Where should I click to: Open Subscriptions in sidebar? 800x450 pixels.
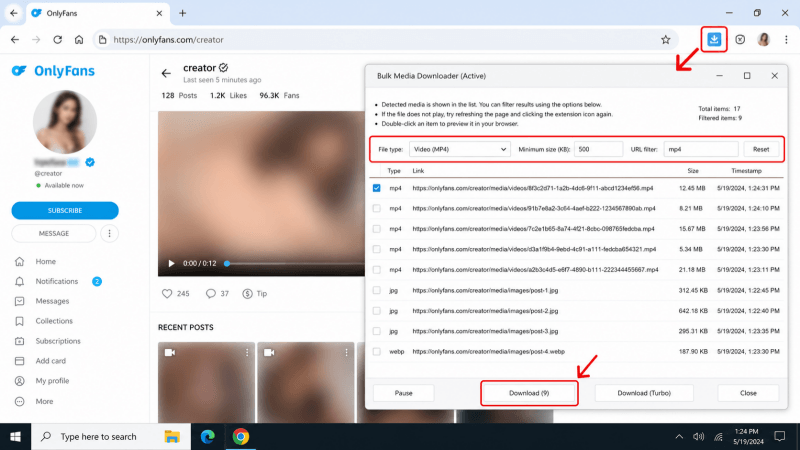click(58, 341)
